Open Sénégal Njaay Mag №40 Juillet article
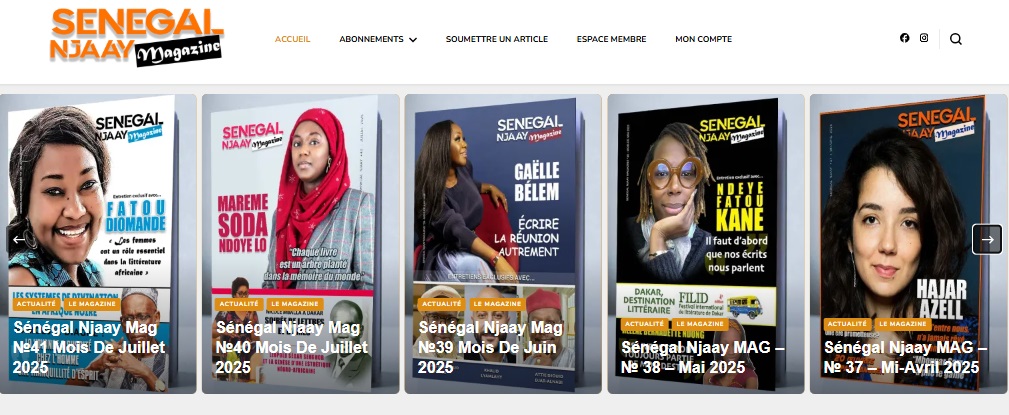This screenshot has height=415, width=1009. pos(292,347)
